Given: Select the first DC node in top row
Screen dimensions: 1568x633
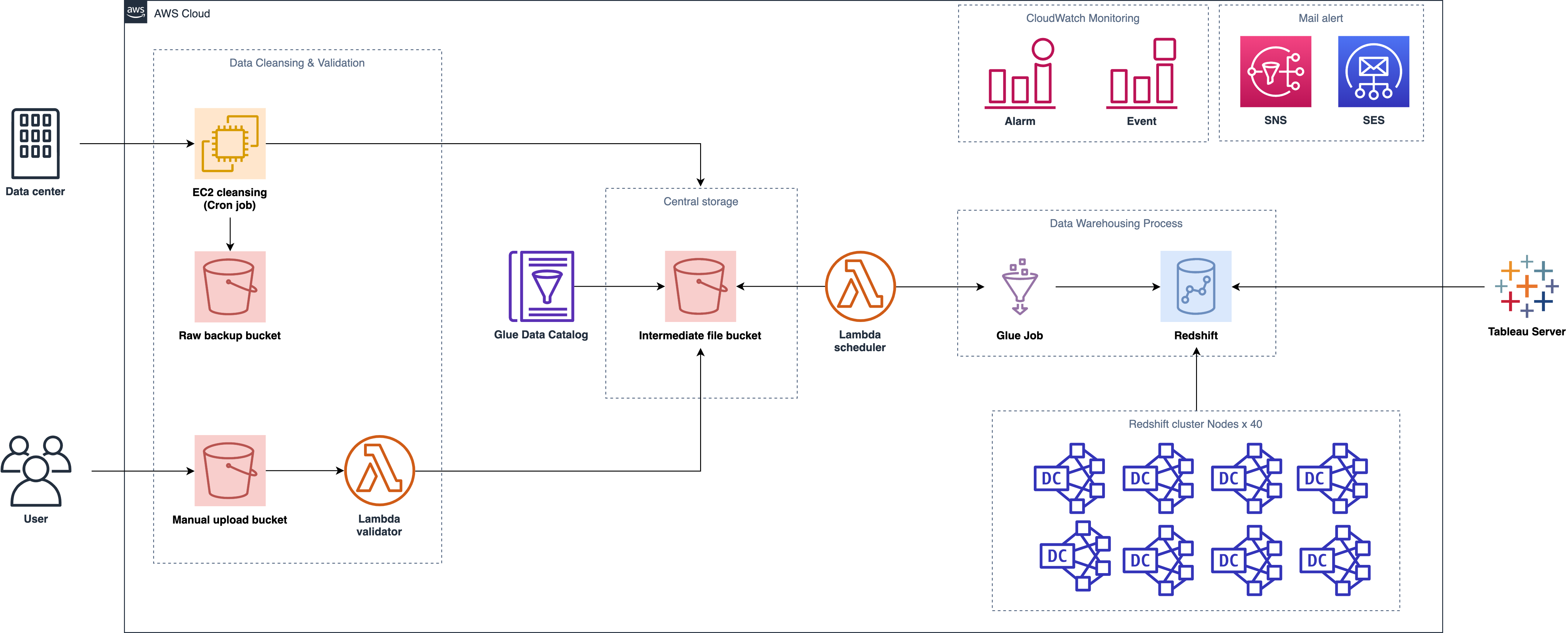Looking at the screenshot, I should [1069, 478].
